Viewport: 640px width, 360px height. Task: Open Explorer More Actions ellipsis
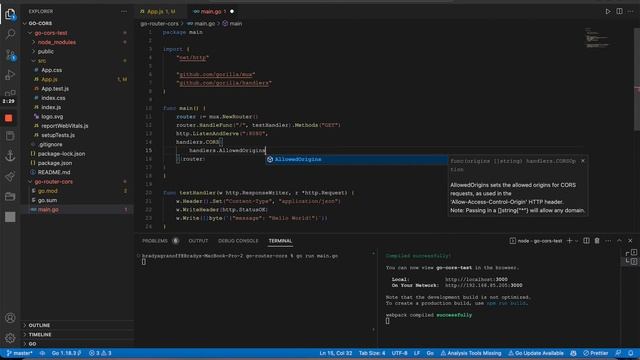[124, 11]
